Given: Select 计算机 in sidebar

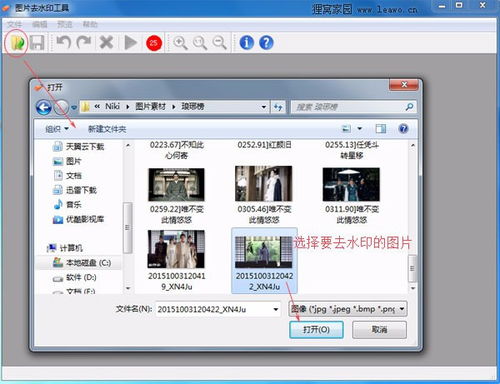Looking at the screenshot, I should click(x=65, y=248).
